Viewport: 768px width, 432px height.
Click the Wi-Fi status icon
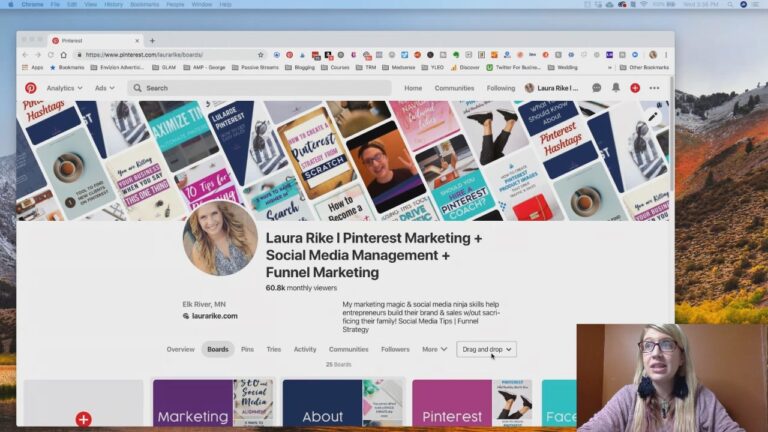[644, 4]
